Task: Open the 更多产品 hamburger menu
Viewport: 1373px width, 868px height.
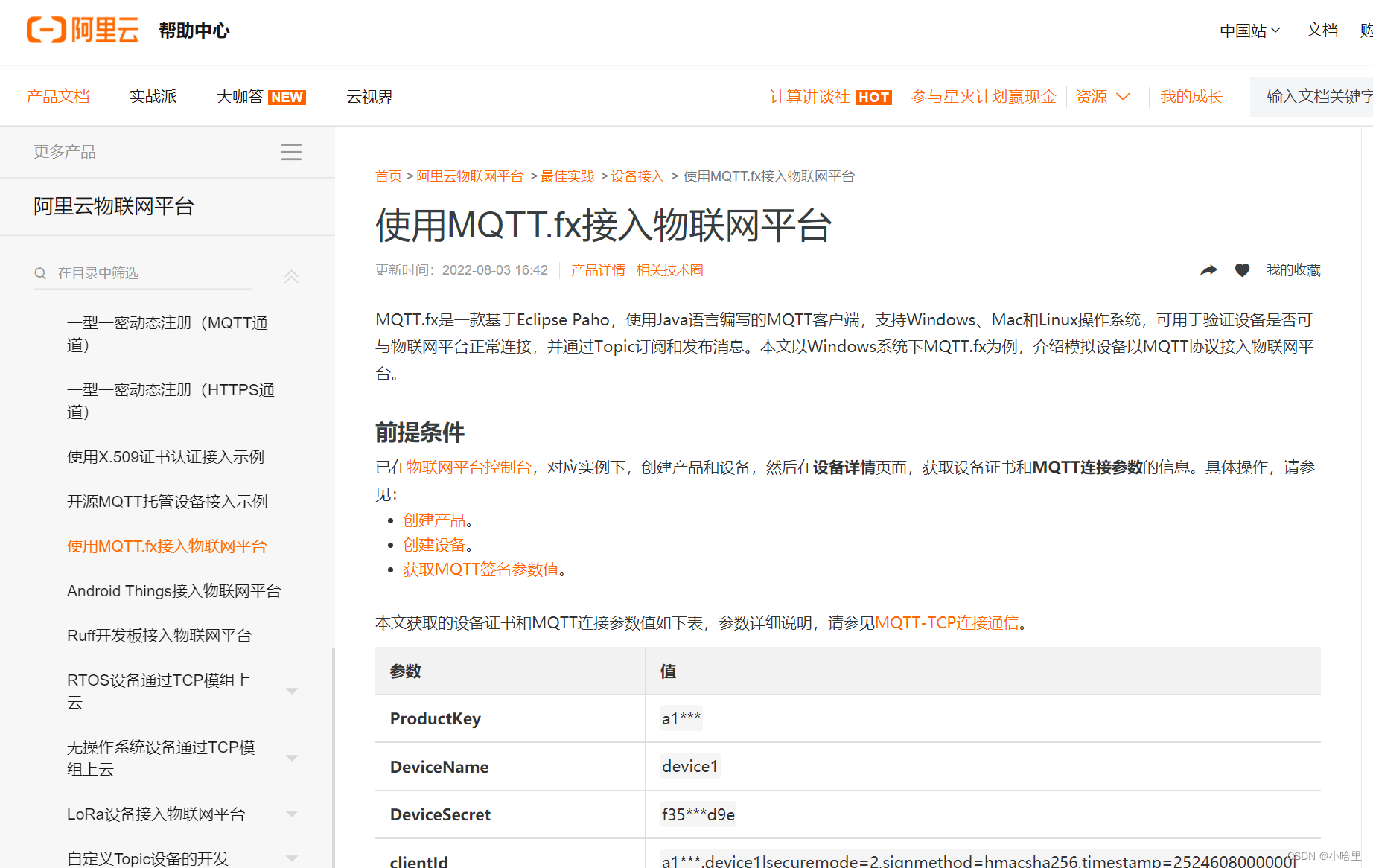Action: pyautogui.click(x=291, y=151)
